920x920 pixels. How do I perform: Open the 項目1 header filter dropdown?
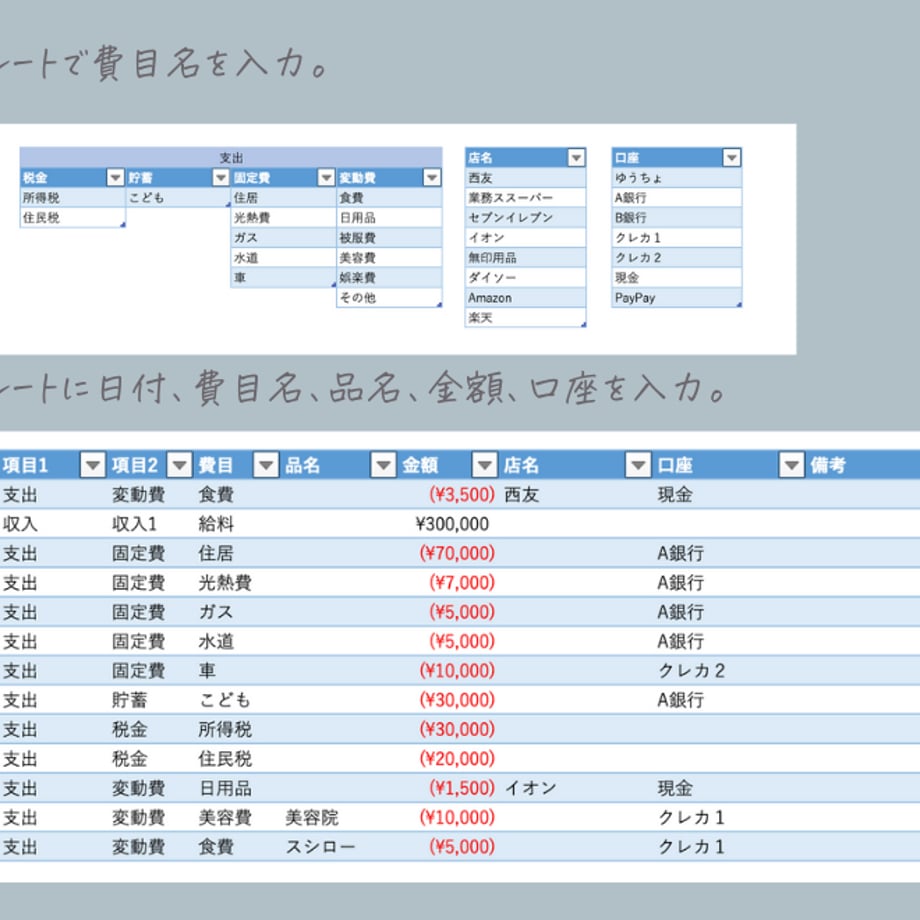[x=92, y=465]
